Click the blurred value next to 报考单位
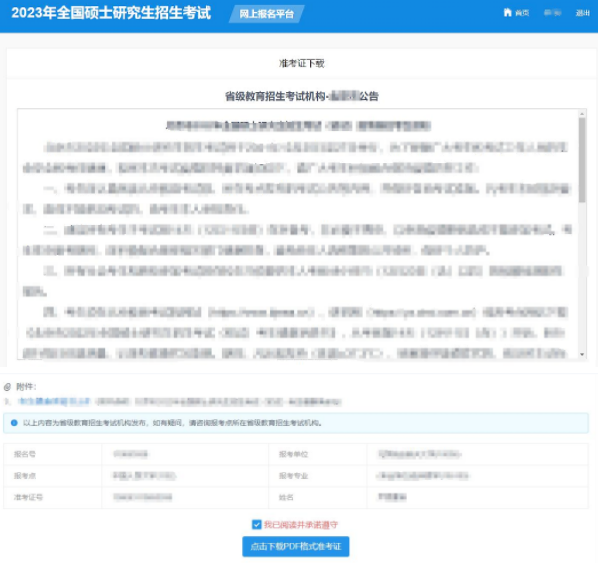598x563 pixels. coord(420,454)
